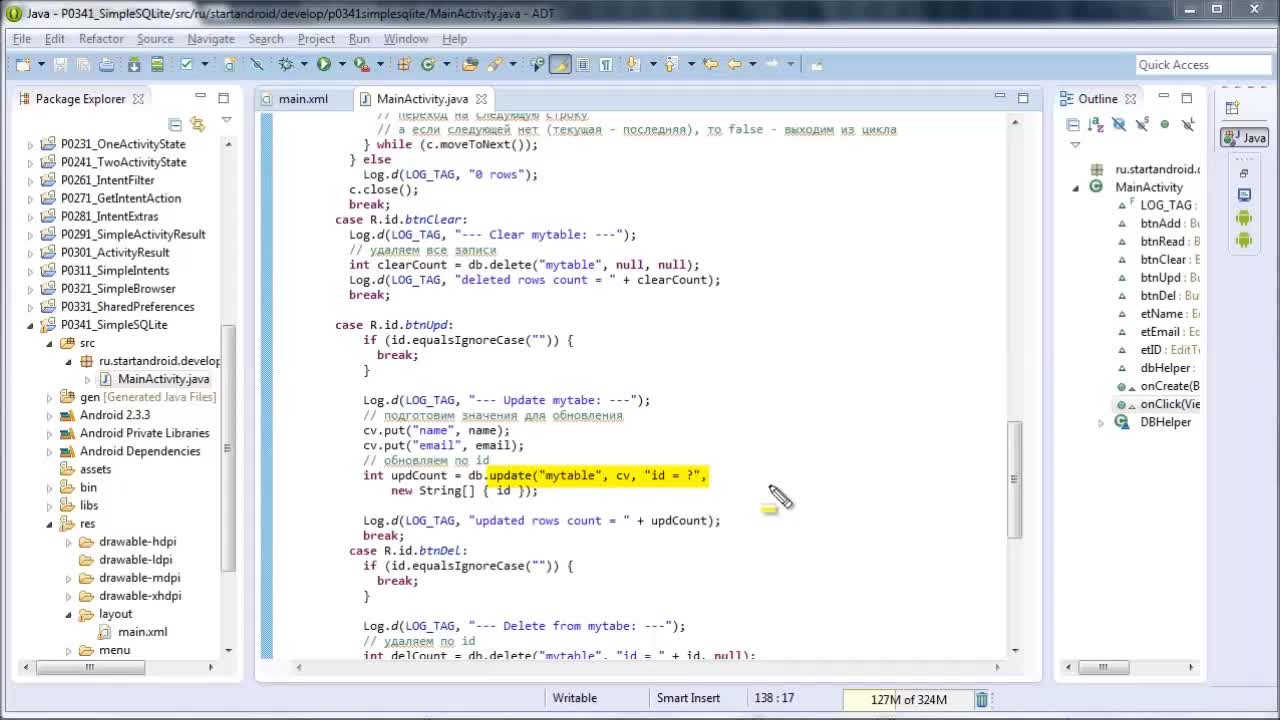The width and height of the screenshot is (1280, 720).
Task: Open dropdown next to Back navigation arrow
Action: pos(752,65)
